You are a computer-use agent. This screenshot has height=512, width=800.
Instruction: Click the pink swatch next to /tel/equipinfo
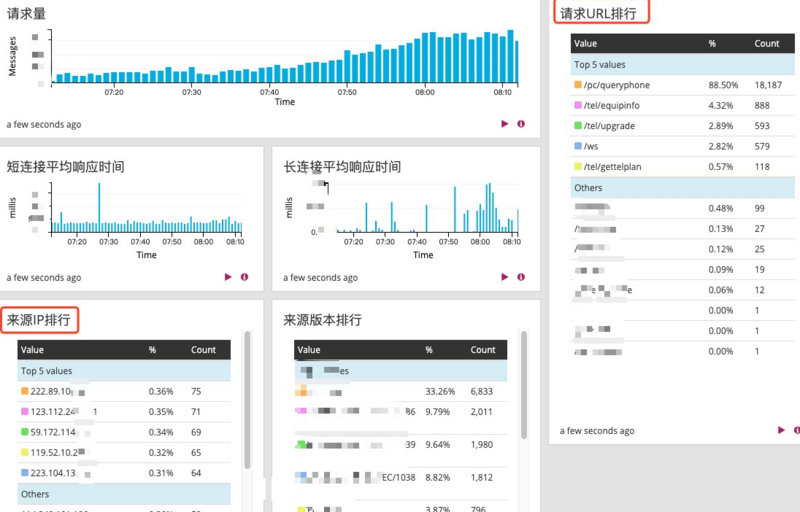[578, 105]
